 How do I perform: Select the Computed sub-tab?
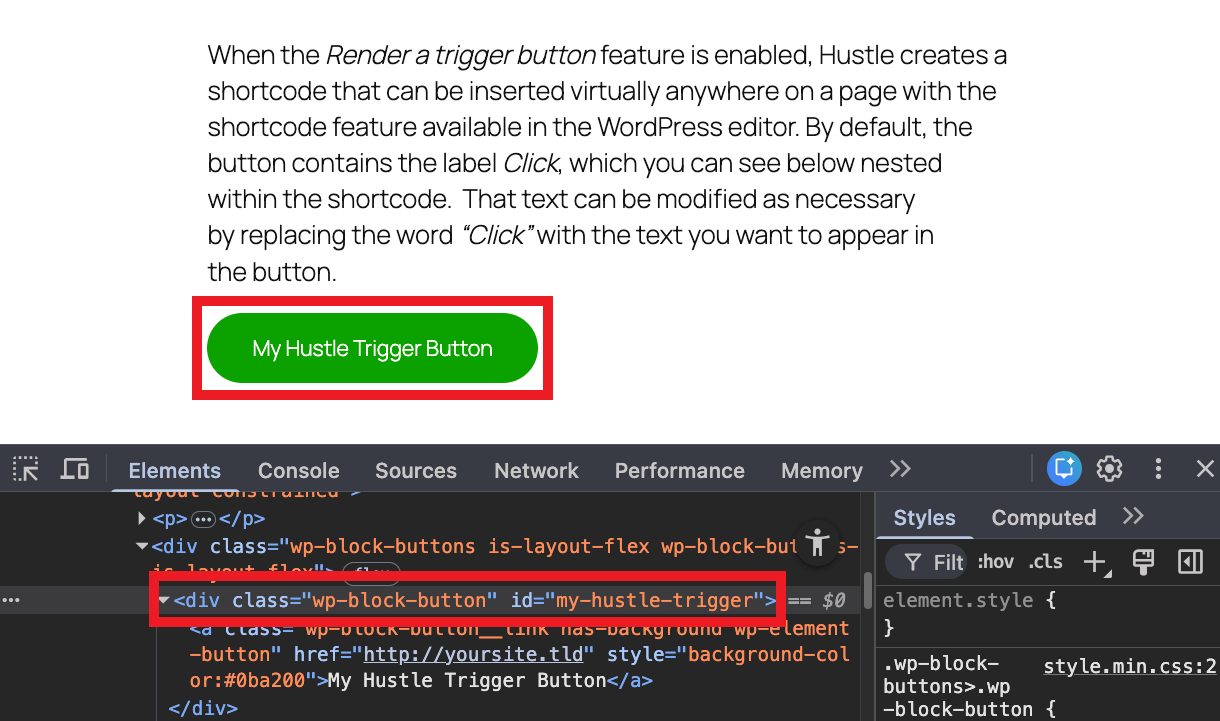(x=1044, y=517)
